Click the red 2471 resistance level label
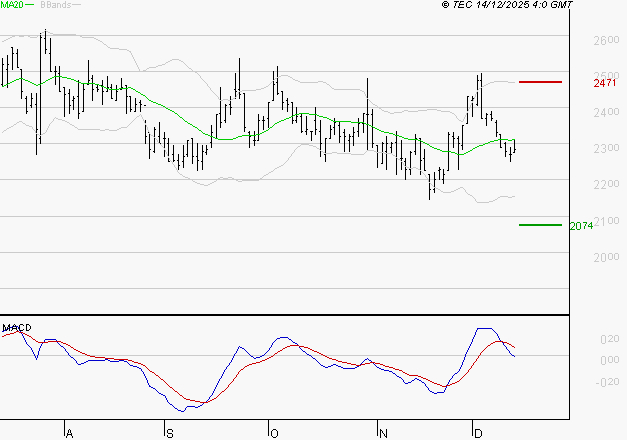The height and width of the screenshot is (440, 627). (x=605, y=83)
